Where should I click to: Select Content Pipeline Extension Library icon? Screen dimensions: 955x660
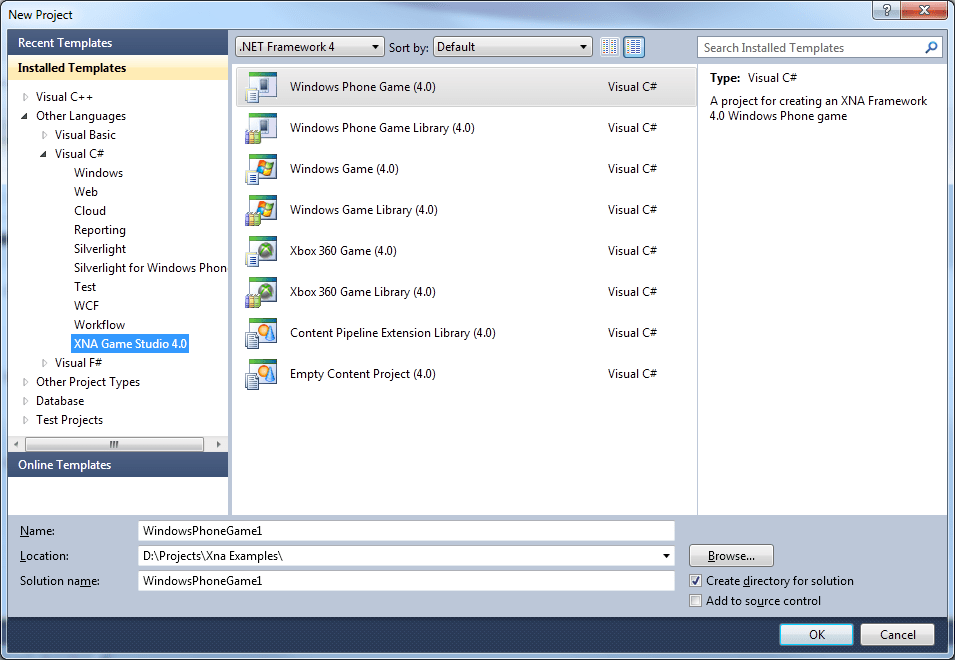click(x=261, y=333)
